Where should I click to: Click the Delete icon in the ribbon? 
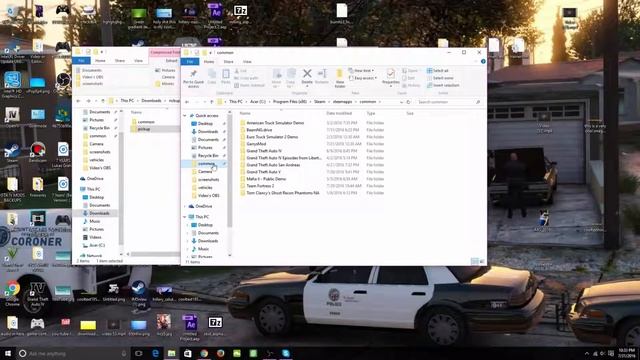point(307,76)
